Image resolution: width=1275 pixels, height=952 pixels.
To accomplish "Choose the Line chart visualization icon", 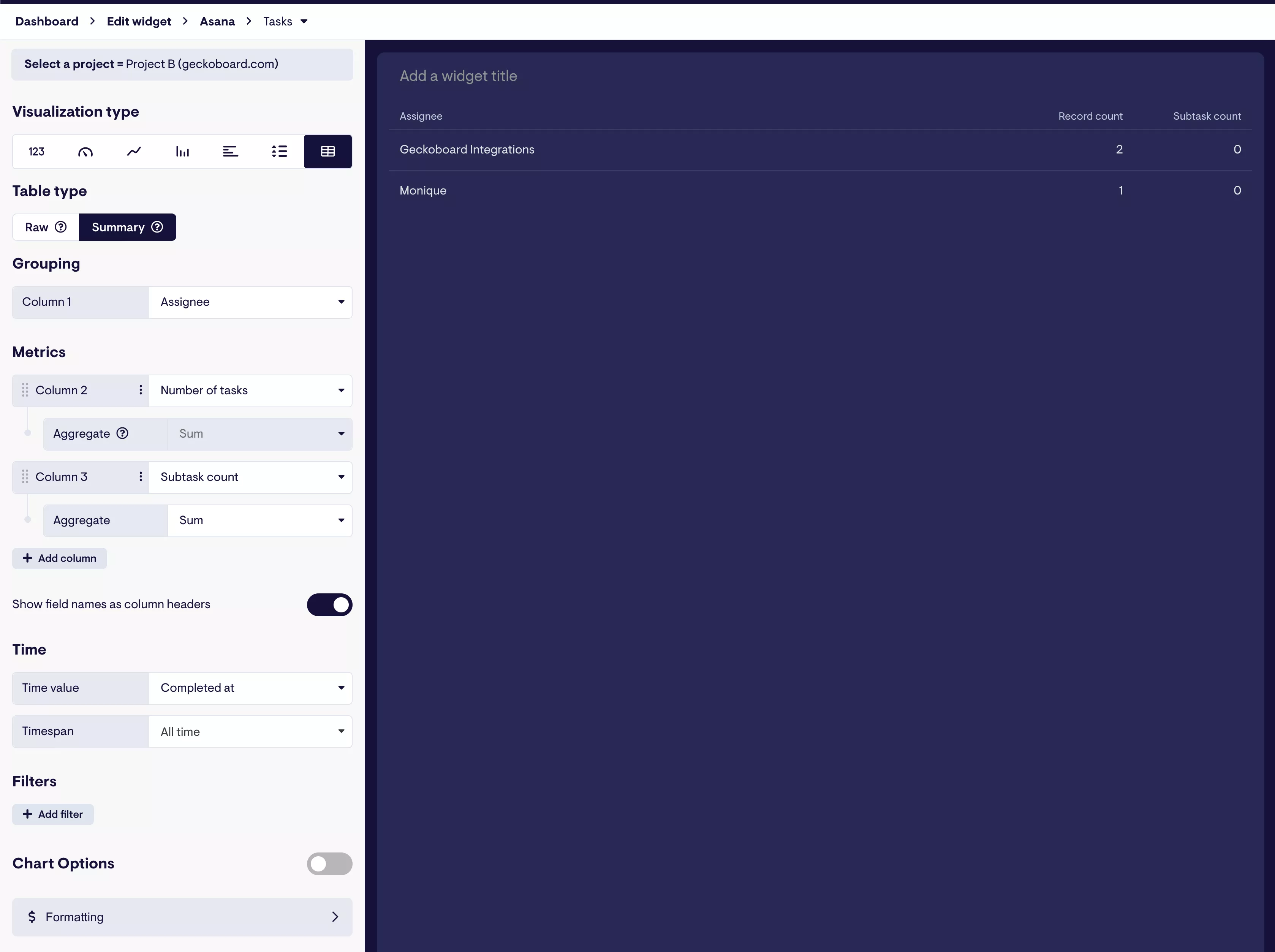I will tap(134, 152).
